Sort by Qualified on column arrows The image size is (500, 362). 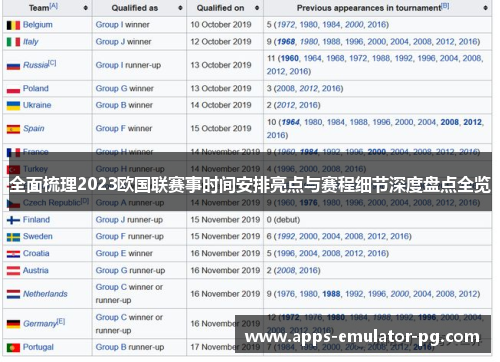257,8
